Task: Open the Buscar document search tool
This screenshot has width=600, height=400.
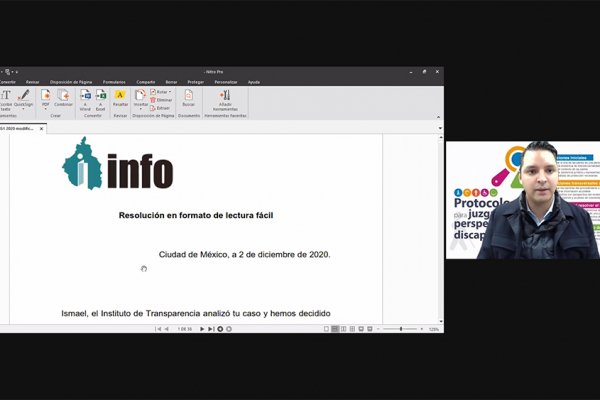Action: [189, 98]
